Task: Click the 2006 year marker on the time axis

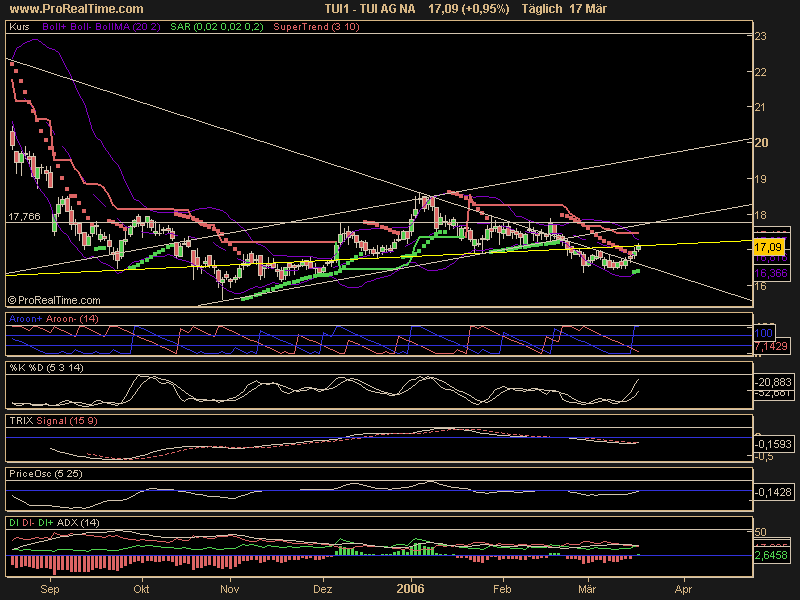Action: coord(411,590)
